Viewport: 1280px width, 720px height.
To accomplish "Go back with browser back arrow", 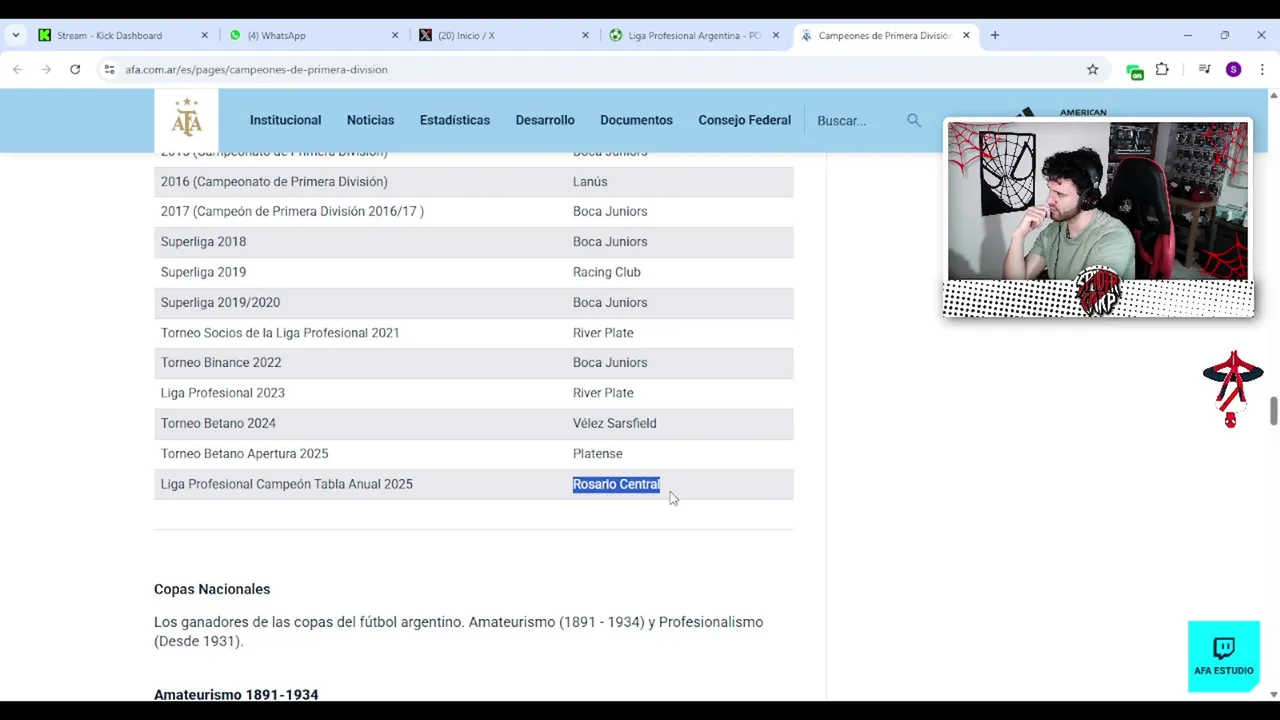I will pyautogui.click(x=17, y=69).
